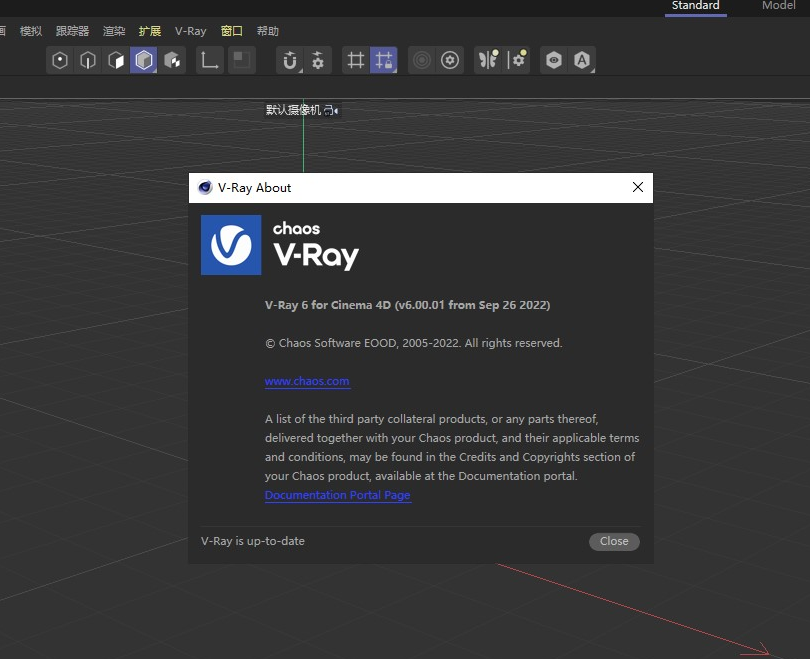Image resolution: width=810 pixels, height=659 pixels.
Task: Open the Documentation Portal Page link
Action: [337, 495]
